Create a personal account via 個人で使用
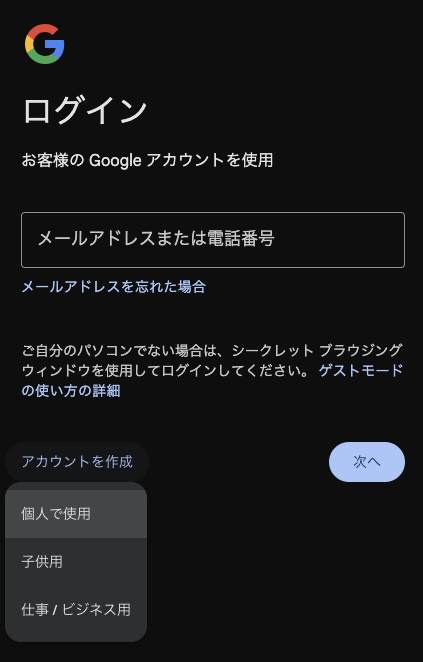Screen dimensions: 423x662 (x=76, y=514)
